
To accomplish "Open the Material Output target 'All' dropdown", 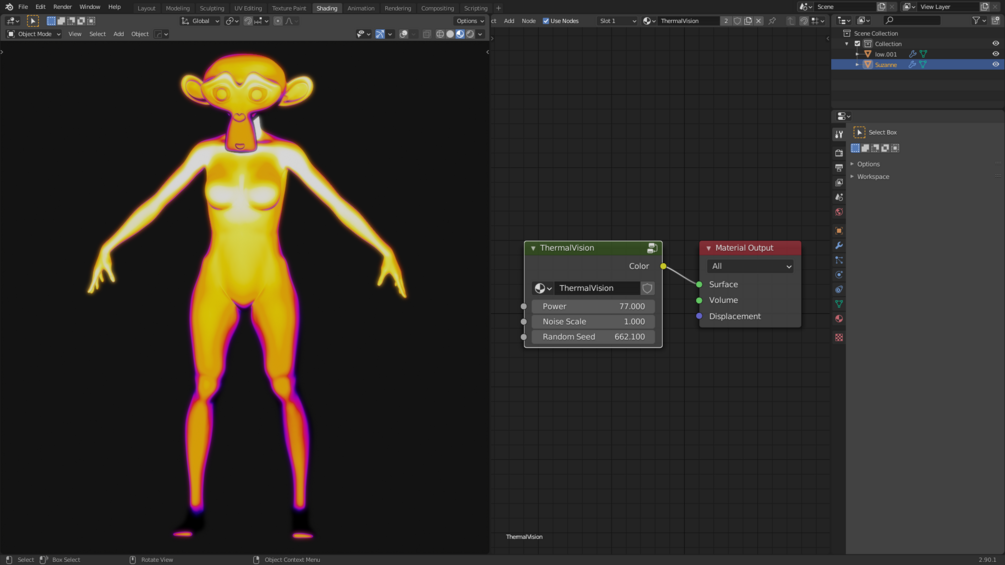I will click(x=750, y=266).
